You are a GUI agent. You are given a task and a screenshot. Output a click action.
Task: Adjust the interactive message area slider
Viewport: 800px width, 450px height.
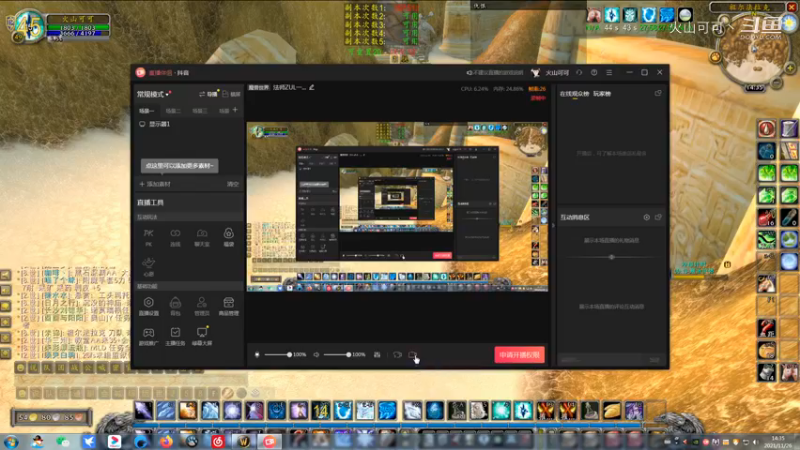coord(611,257)
